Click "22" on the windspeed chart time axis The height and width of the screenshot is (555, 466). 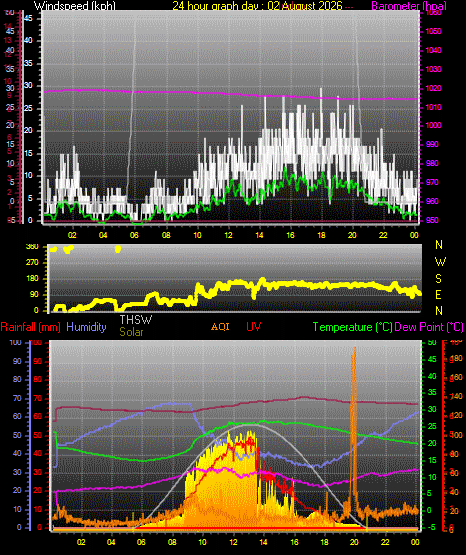point(383,235)
